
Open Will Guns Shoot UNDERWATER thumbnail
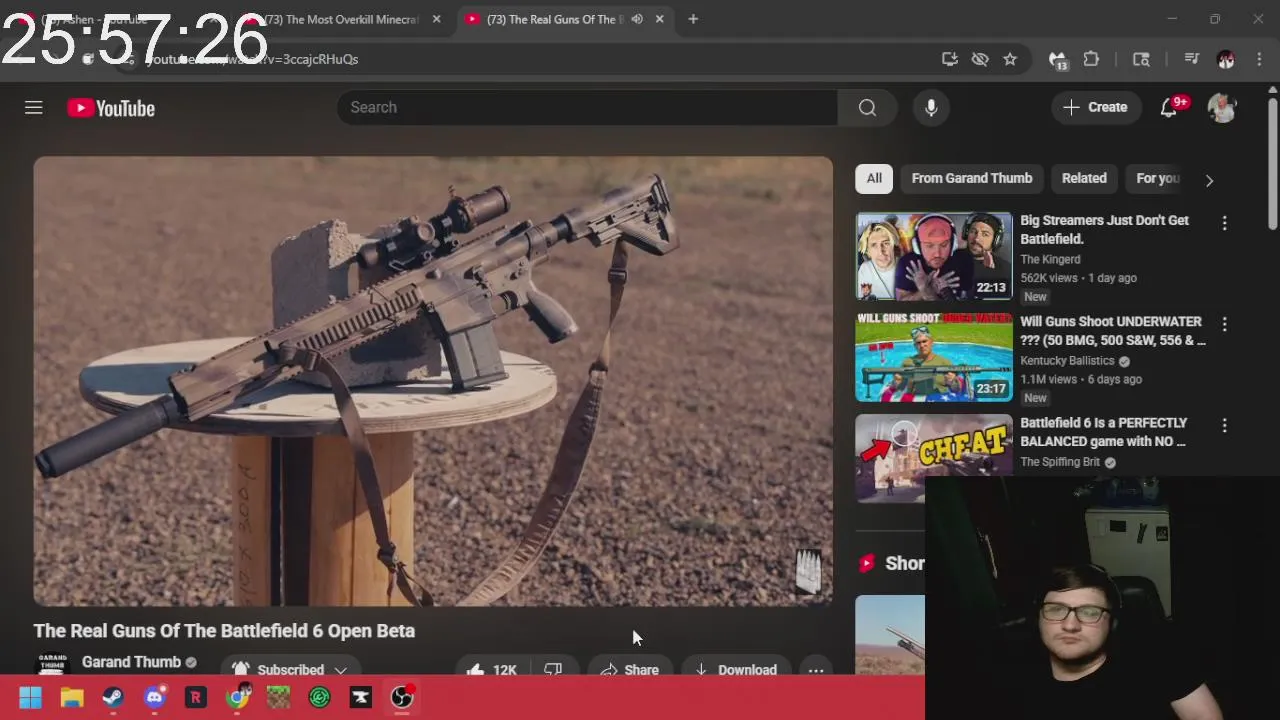click(x=934, y=357)
